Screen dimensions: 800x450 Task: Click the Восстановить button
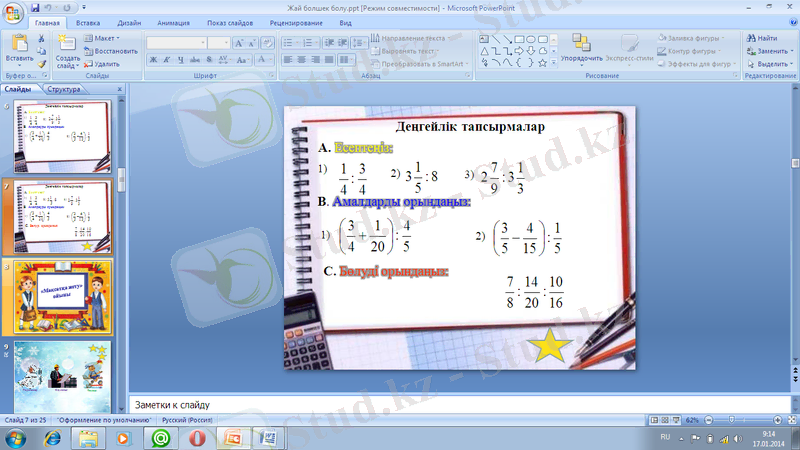[x=112, y=50]
